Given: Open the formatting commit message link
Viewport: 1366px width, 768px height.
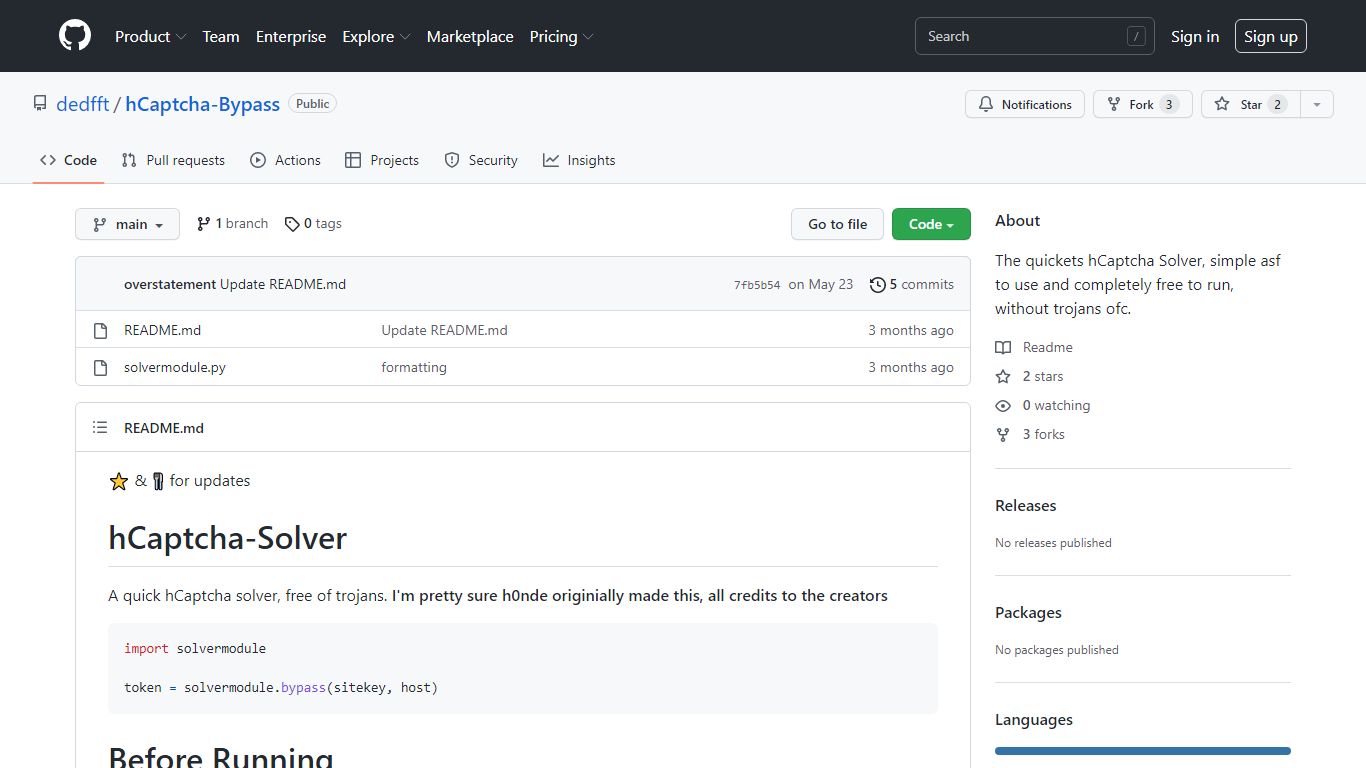Looking at the screenshot, I should coord(414,367).
